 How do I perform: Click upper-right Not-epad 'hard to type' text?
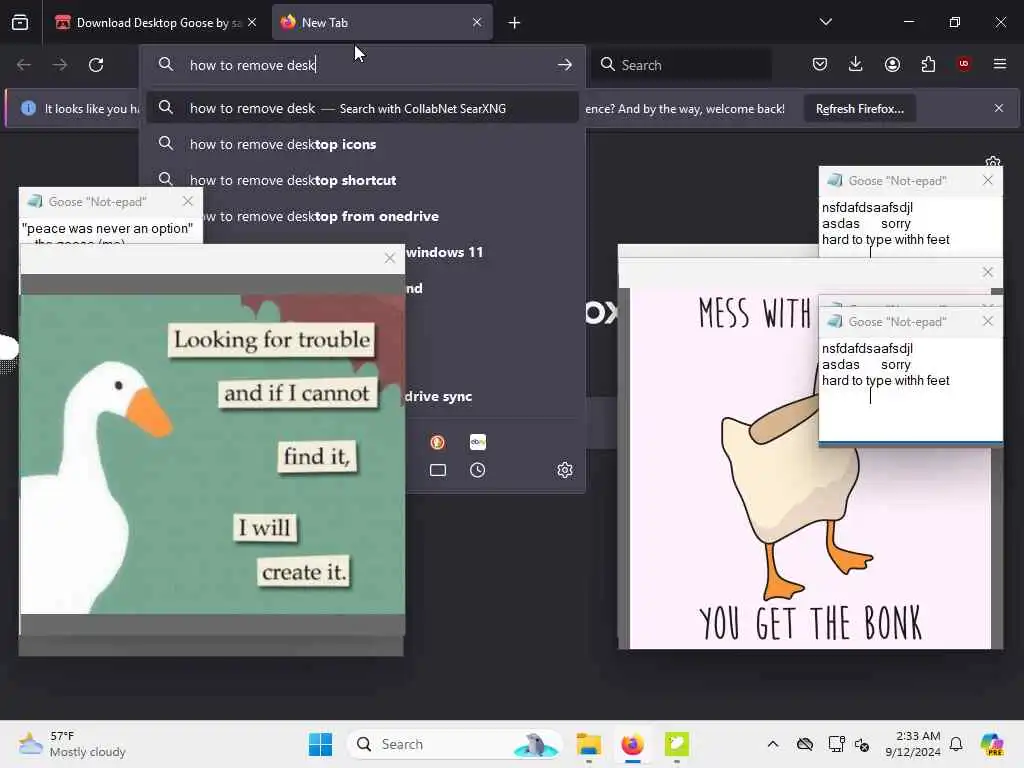click(x=886, y=240)
